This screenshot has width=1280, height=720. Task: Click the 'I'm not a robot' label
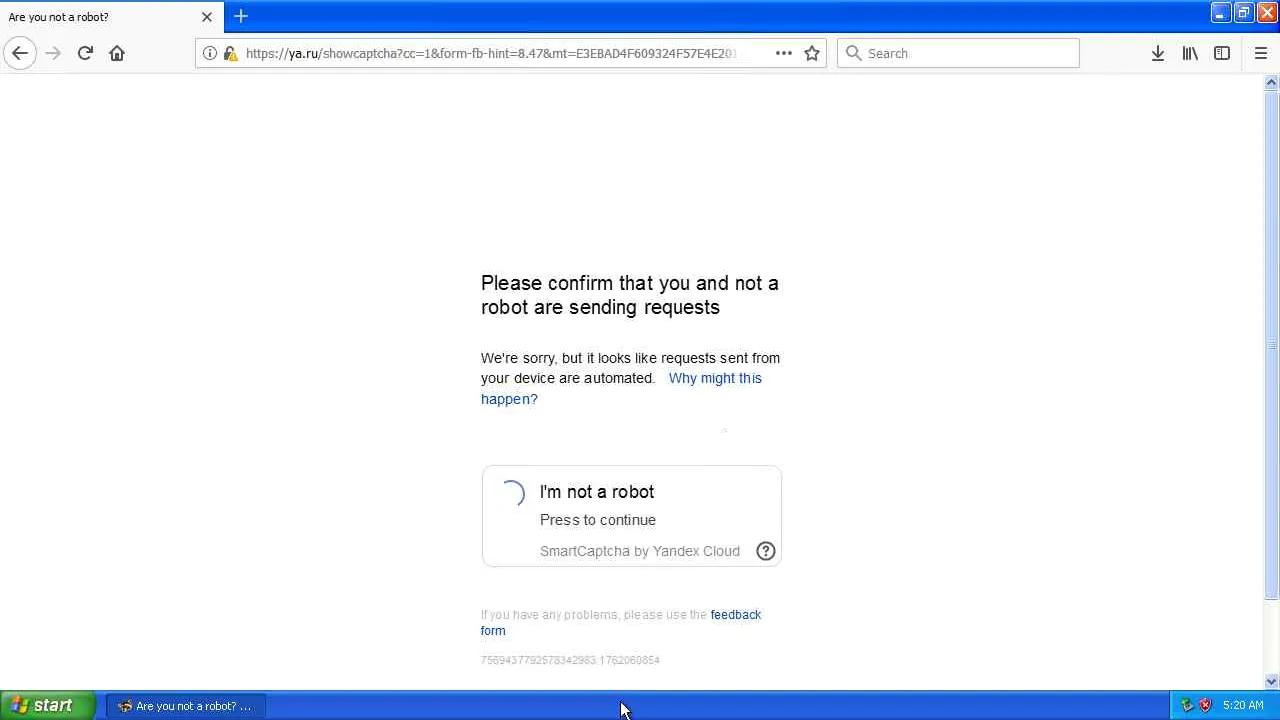[x=597, y=492]
